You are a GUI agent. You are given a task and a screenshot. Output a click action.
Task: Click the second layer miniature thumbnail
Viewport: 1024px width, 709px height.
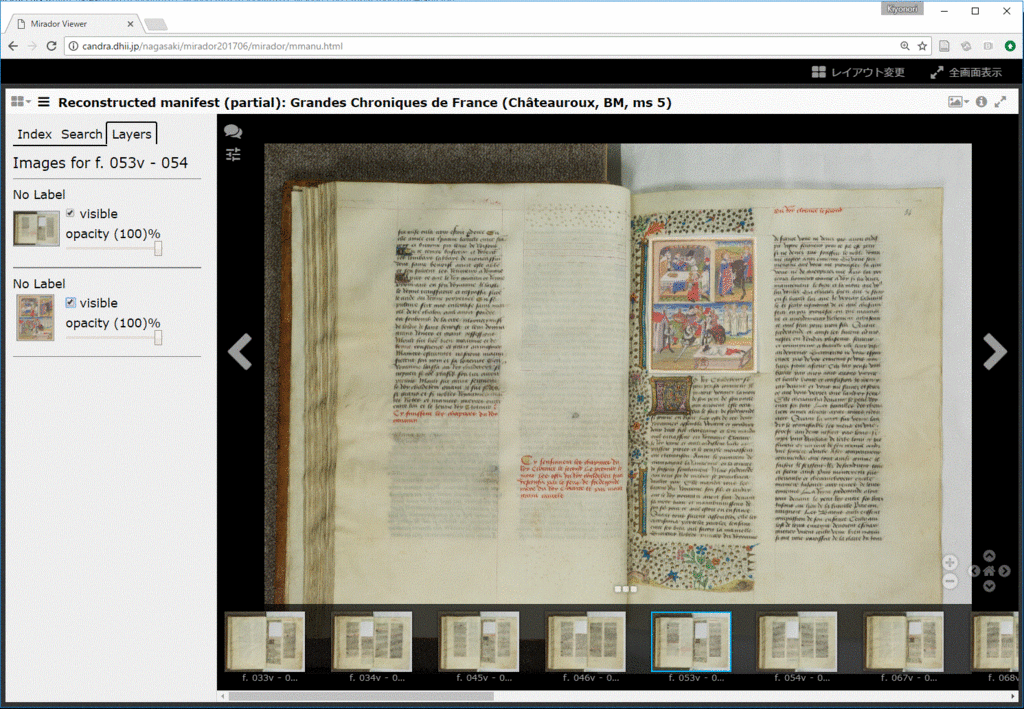pos(35,317)
